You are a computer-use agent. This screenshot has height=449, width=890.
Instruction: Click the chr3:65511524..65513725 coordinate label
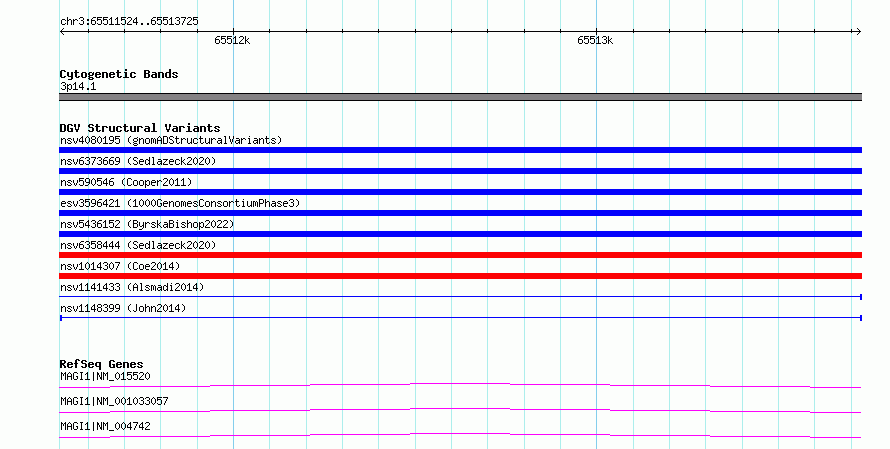129,21
